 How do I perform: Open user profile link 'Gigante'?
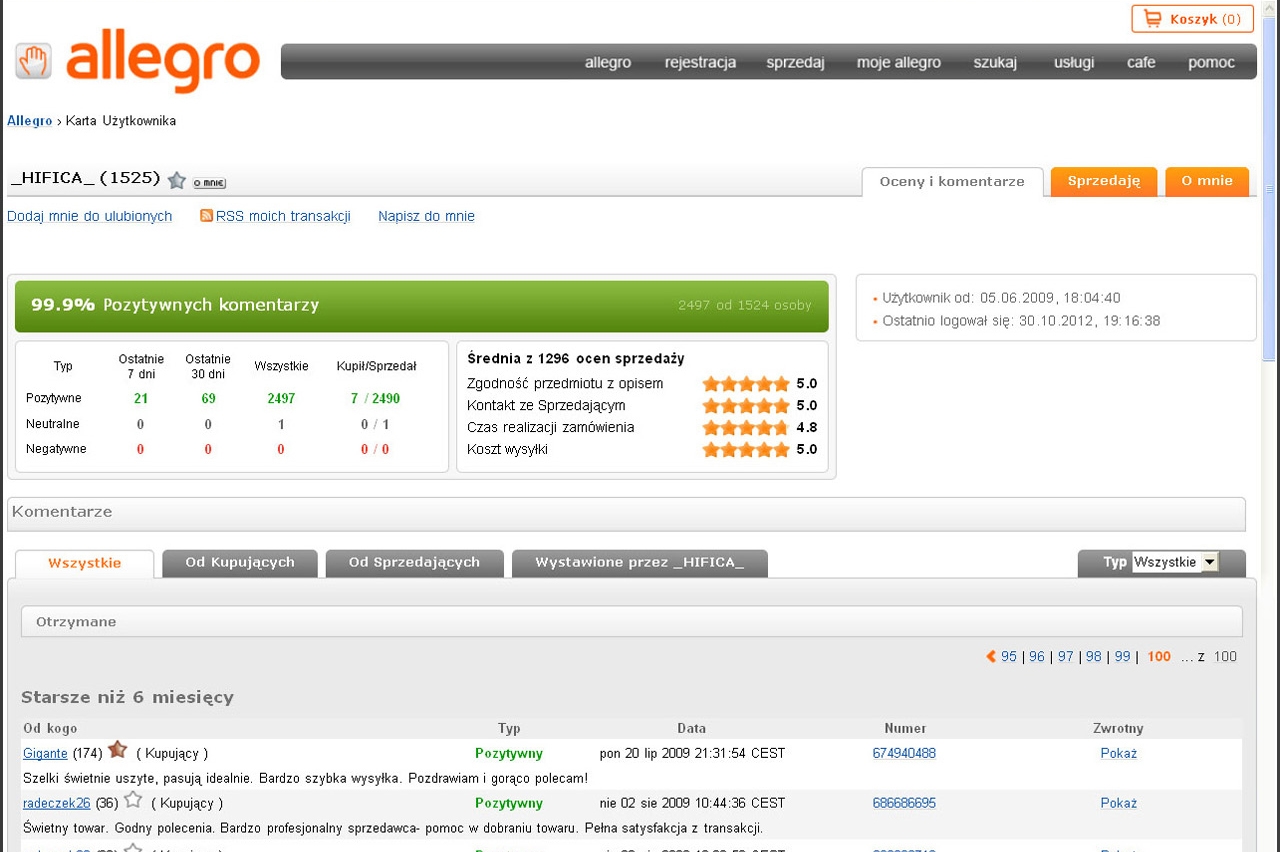coord(45,753)
